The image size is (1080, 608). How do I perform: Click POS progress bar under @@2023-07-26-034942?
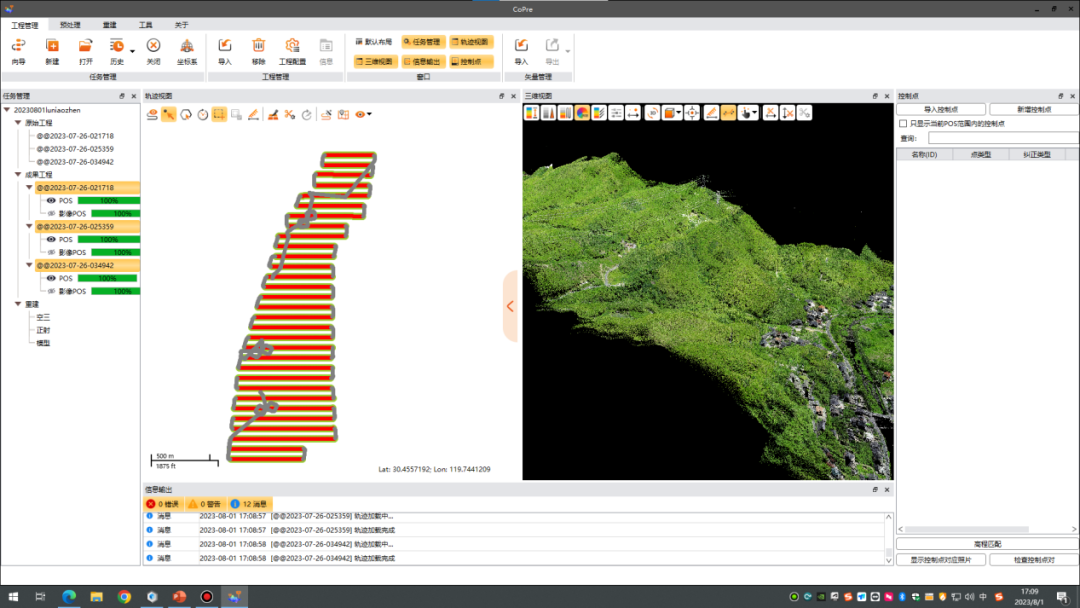tap(107, 278)
